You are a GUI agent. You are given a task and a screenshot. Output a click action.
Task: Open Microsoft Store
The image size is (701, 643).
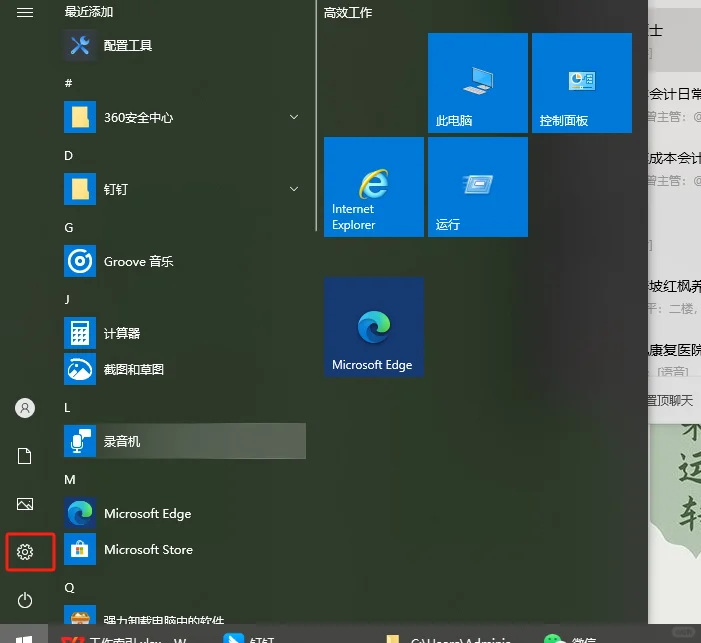pos(185,550)
